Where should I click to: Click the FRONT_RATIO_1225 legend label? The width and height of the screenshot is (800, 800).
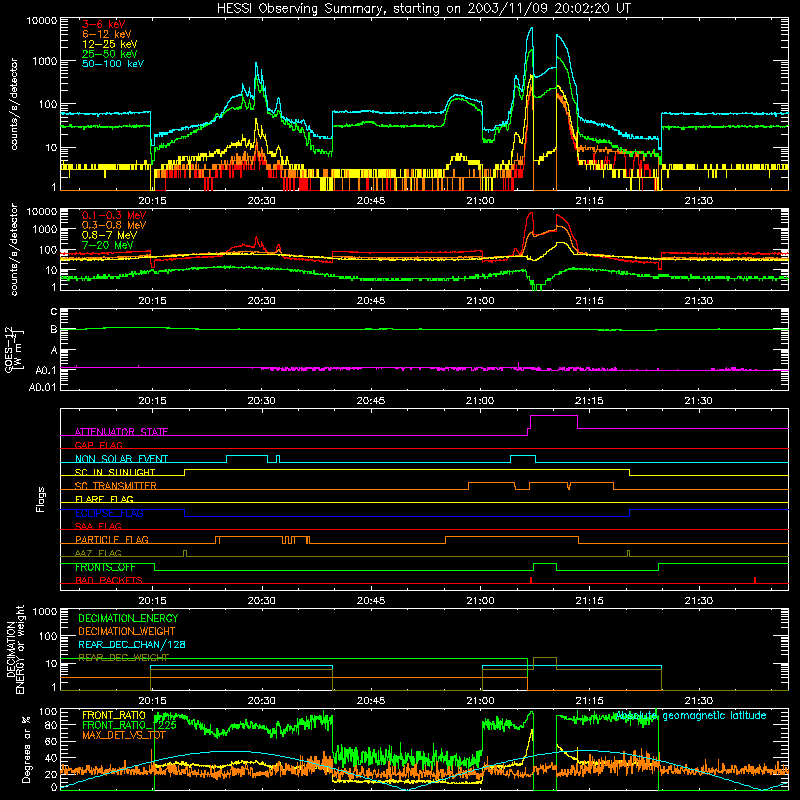click(129, 725)
